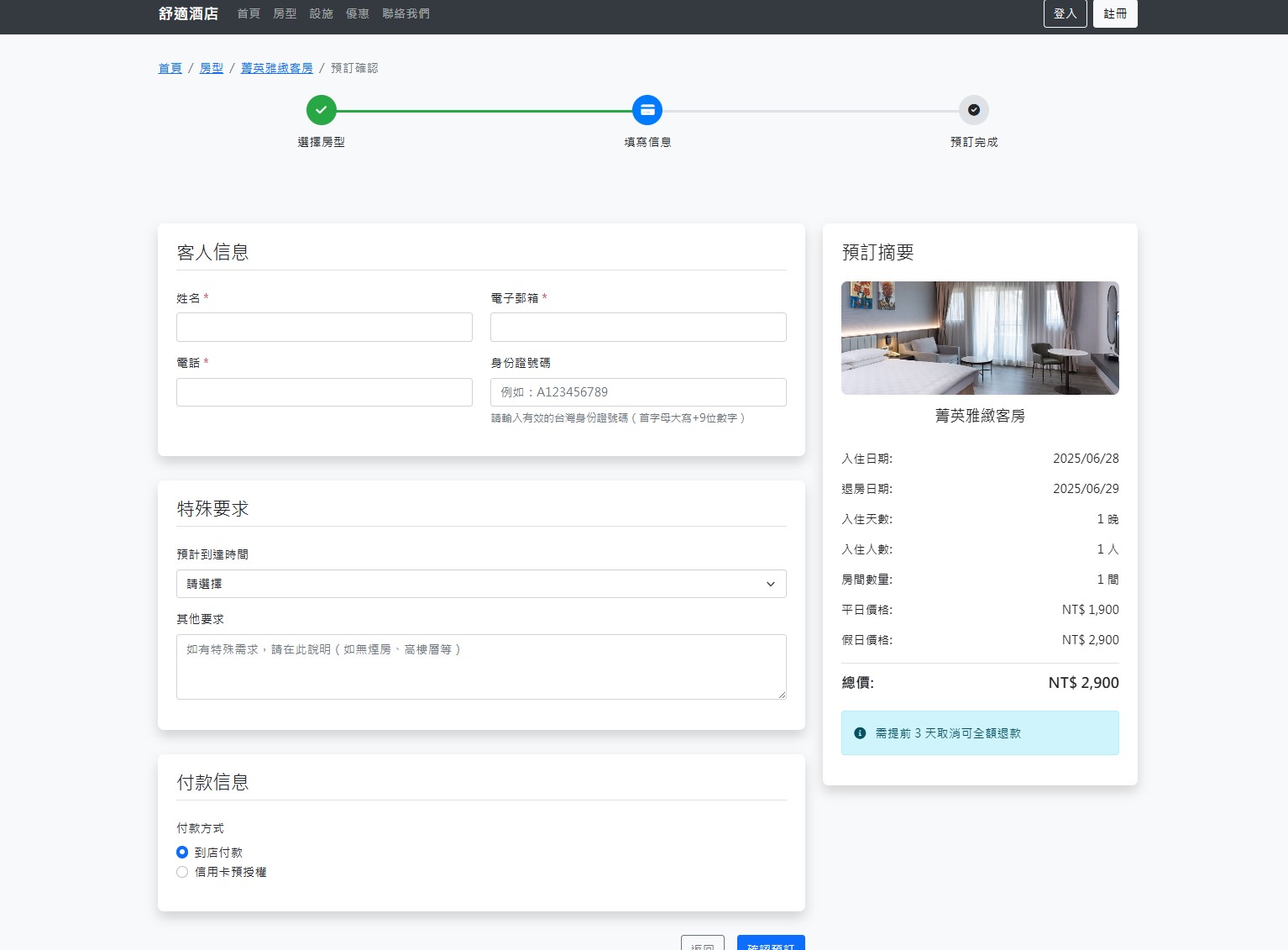1288x950 pixels.
Task: Open the expected arrival time selection list
Action: coord(481,584)
